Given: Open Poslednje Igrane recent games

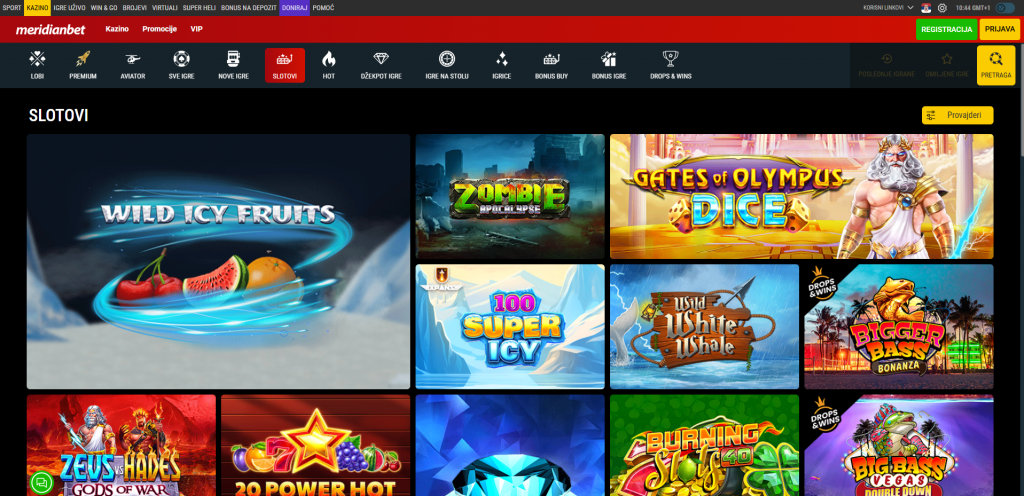Looking at the screenshot, I should pyautogui.click(x=886, y=65).
